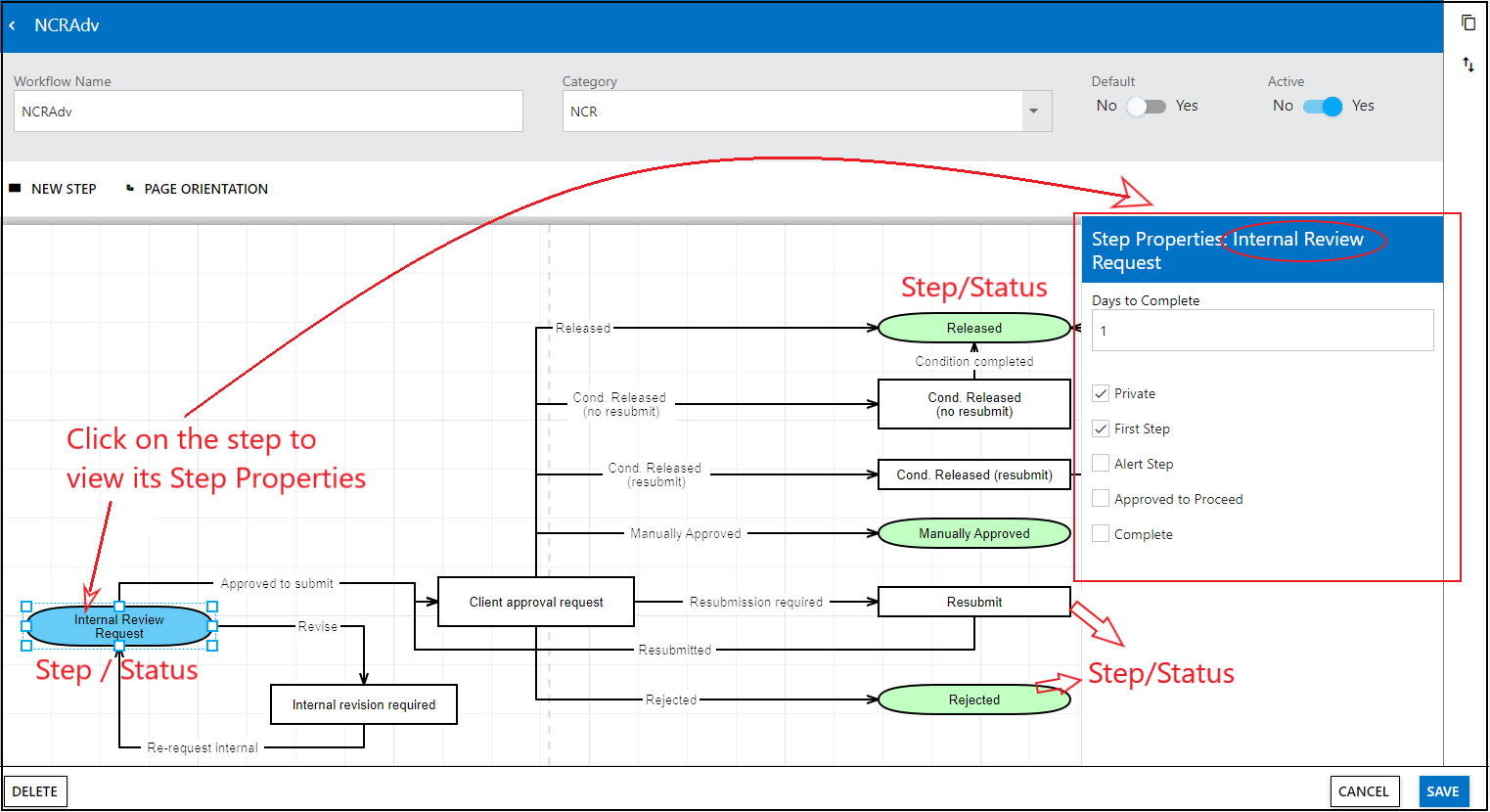The height and width of the screenshot is (812, 1490).
Task: Click the Page Orientation icon
Action: (130, 188)
